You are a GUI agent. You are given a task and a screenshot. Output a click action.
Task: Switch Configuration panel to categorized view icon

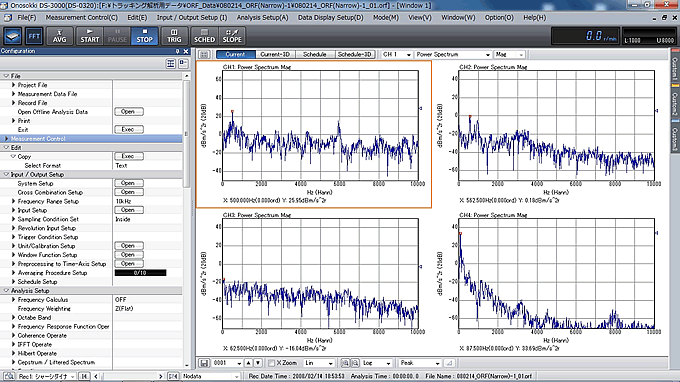point(171,64)
